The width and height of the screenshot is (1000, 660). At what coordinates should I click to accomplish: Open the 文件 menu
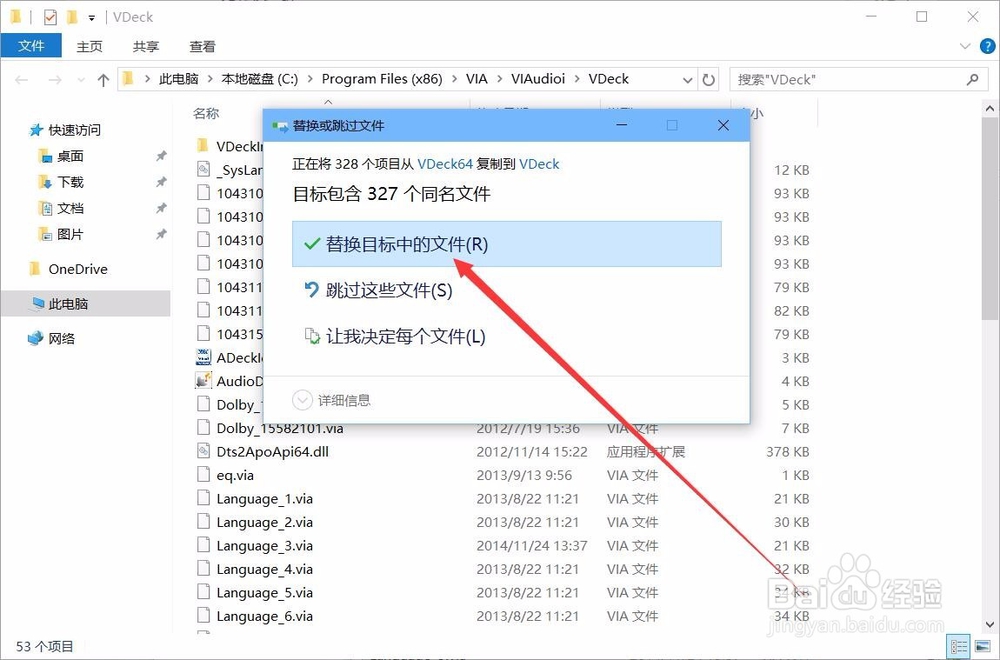(31, 45)
